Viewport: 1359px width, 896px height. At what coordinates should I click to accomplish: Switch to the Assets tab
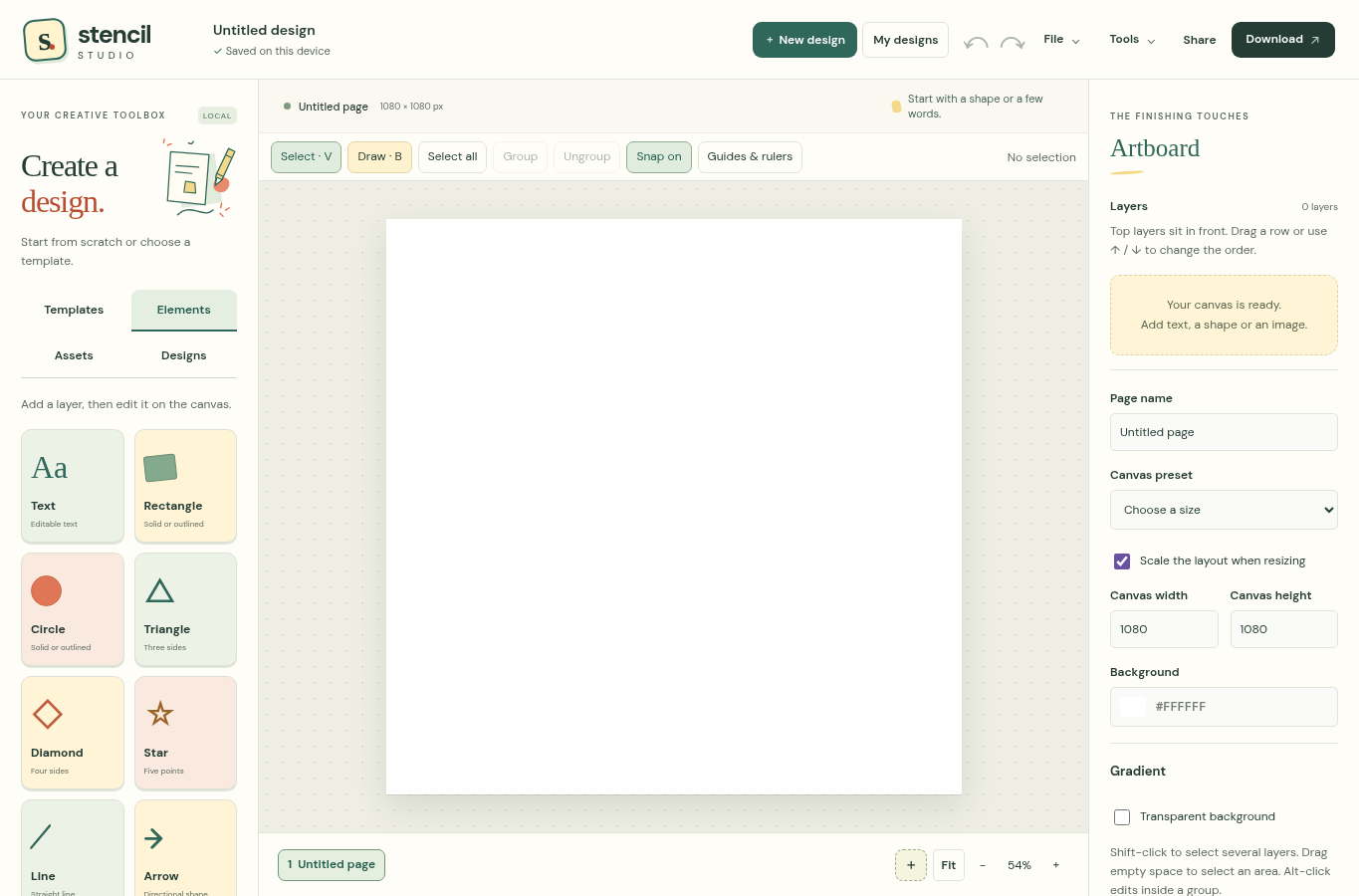point(74,355)
